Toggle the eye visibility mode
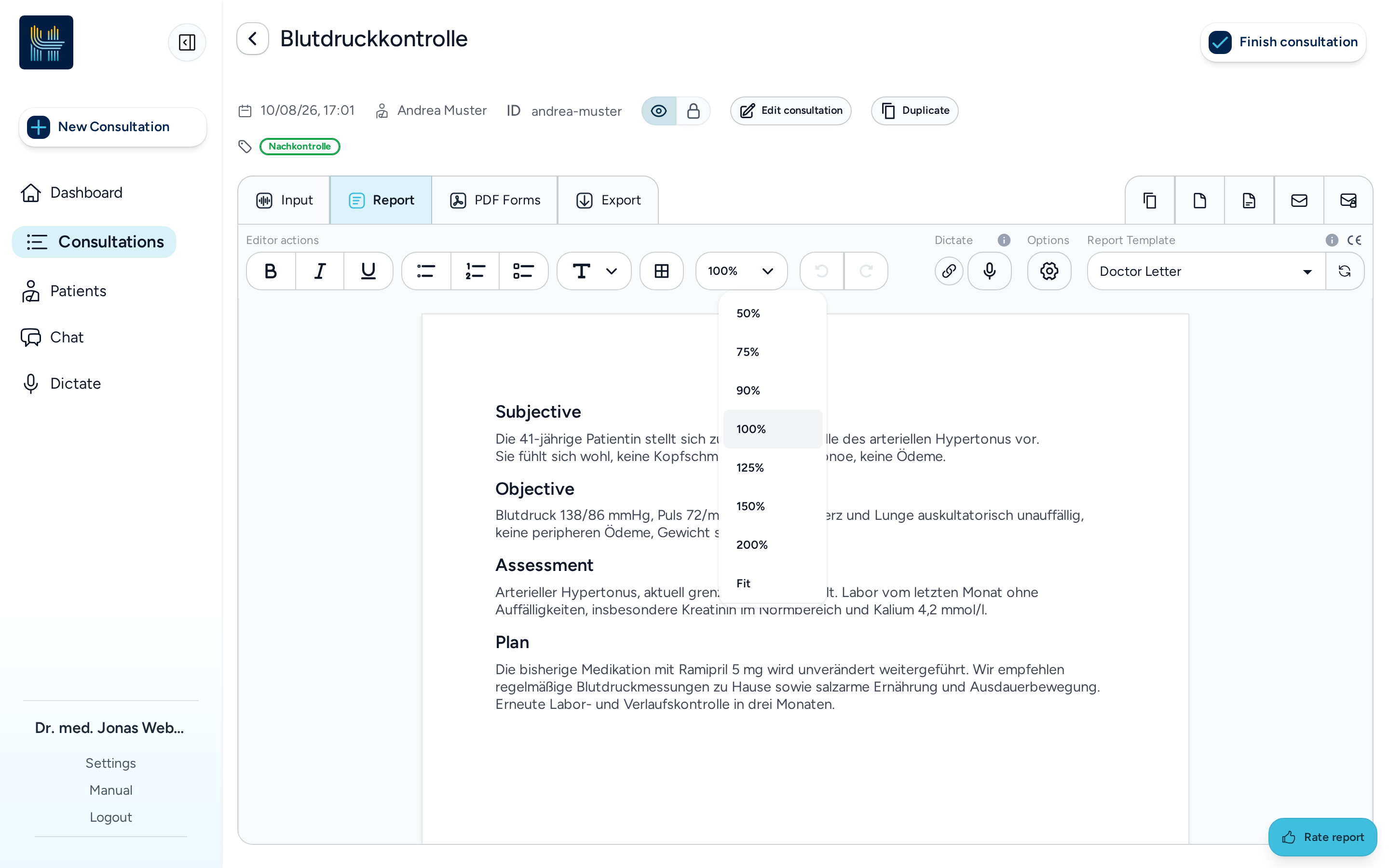The width and height of the screenshot is (1389, 868). [659, 111]
